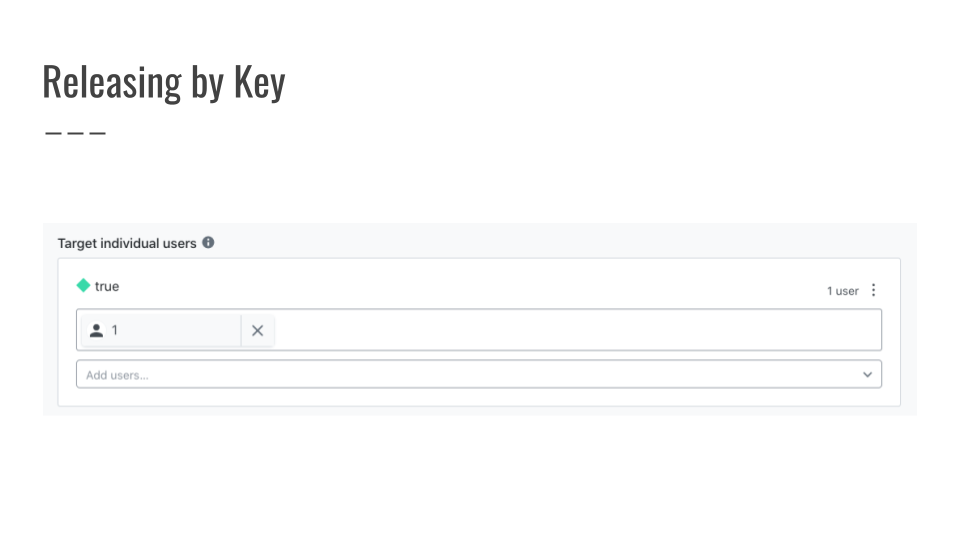Click empty space in targeted users box
Viewport: 960px width, 540px height.
point(576,330)
